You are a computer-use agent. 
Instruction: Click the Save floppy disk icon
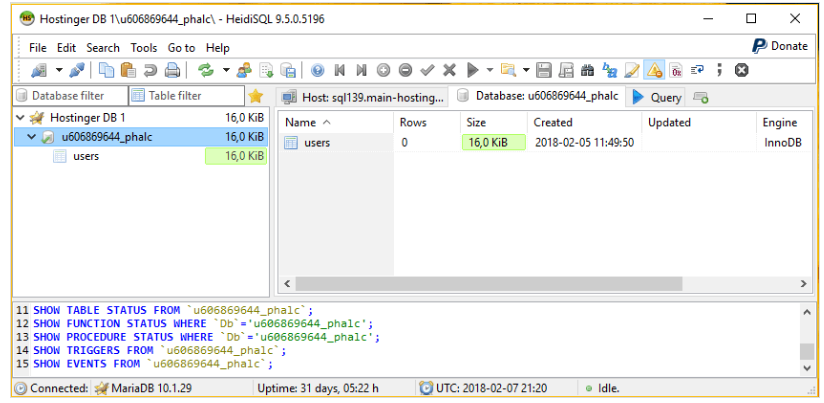(x=544, y=70)
